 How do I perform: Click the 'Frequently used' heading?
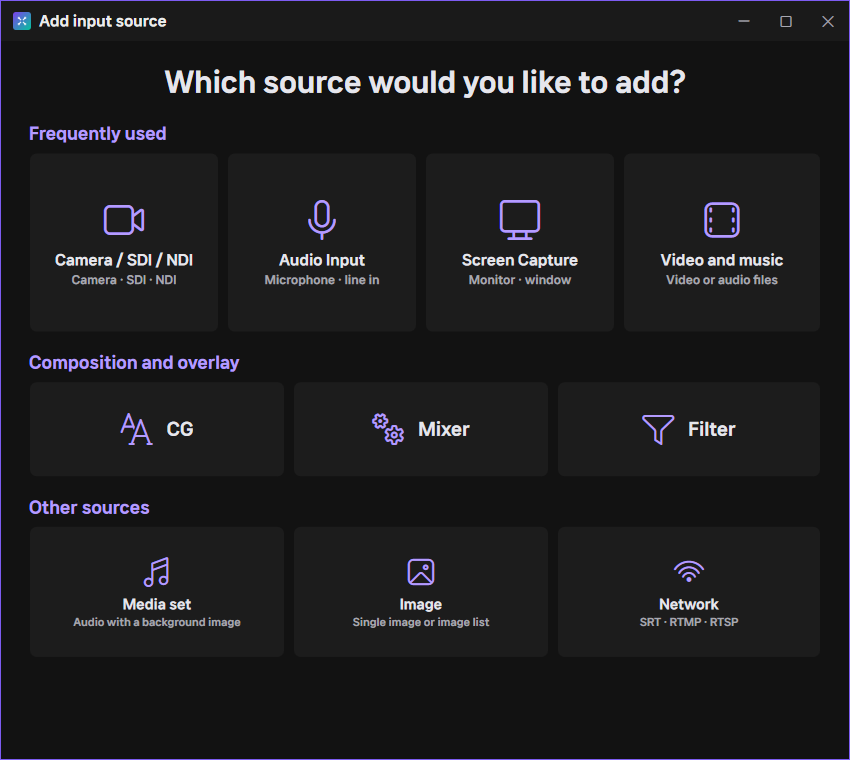pyautogui.click(x=98, y=133)
